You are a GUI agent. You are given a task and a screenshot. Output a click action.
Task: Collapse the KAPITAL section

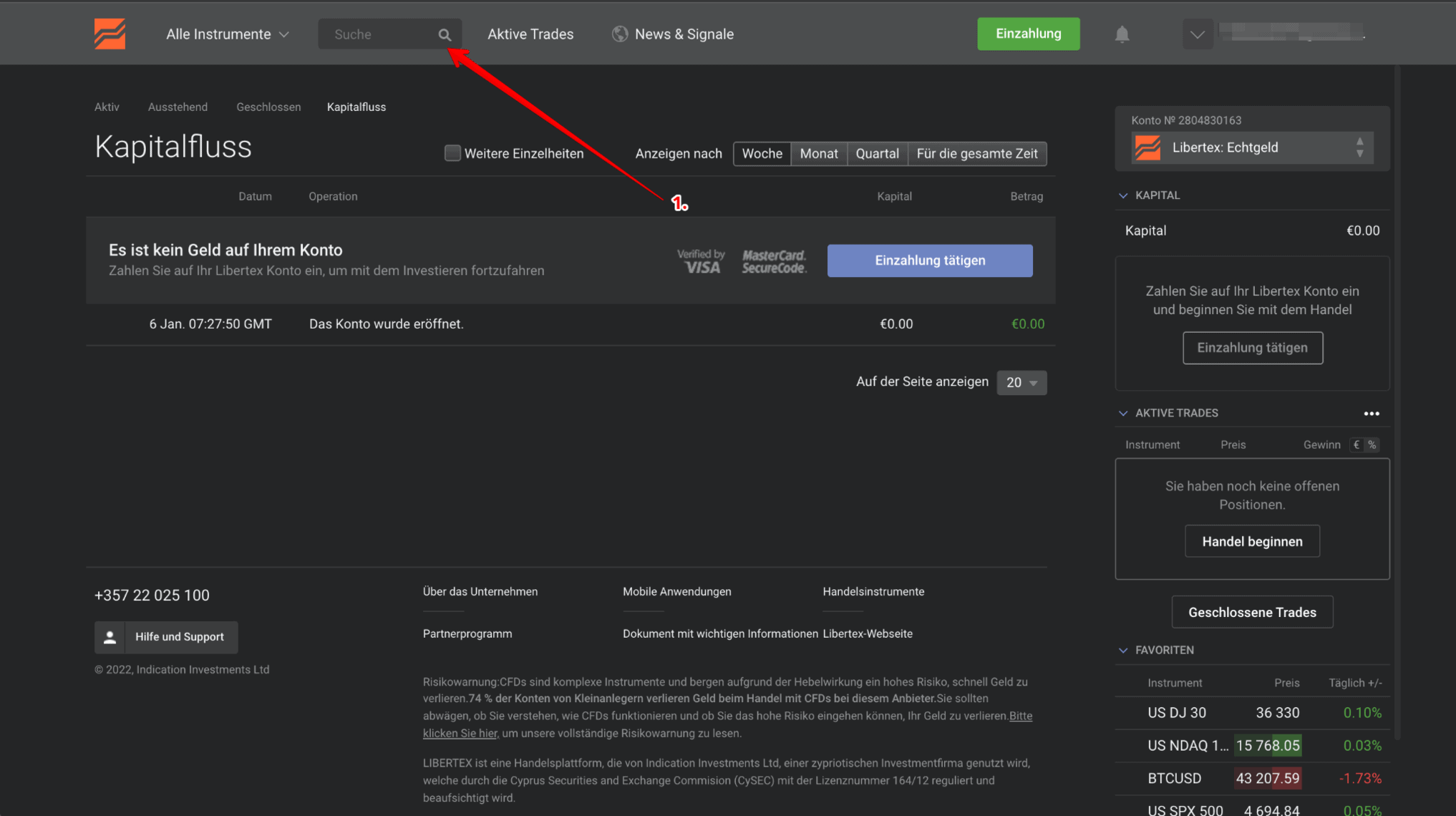(x=1123, y=195)
